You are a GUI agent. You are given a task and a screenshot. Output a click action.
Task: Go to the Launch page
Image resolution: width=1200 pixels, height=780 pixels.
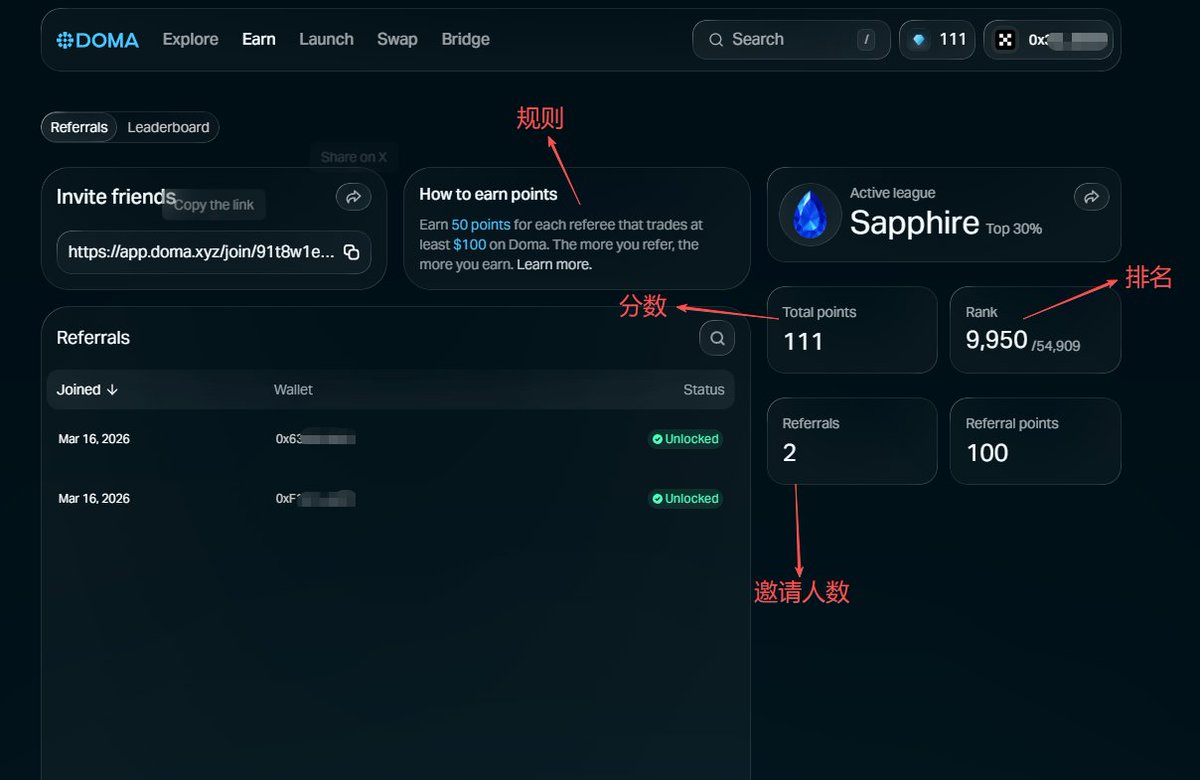(x=326, y=39)
